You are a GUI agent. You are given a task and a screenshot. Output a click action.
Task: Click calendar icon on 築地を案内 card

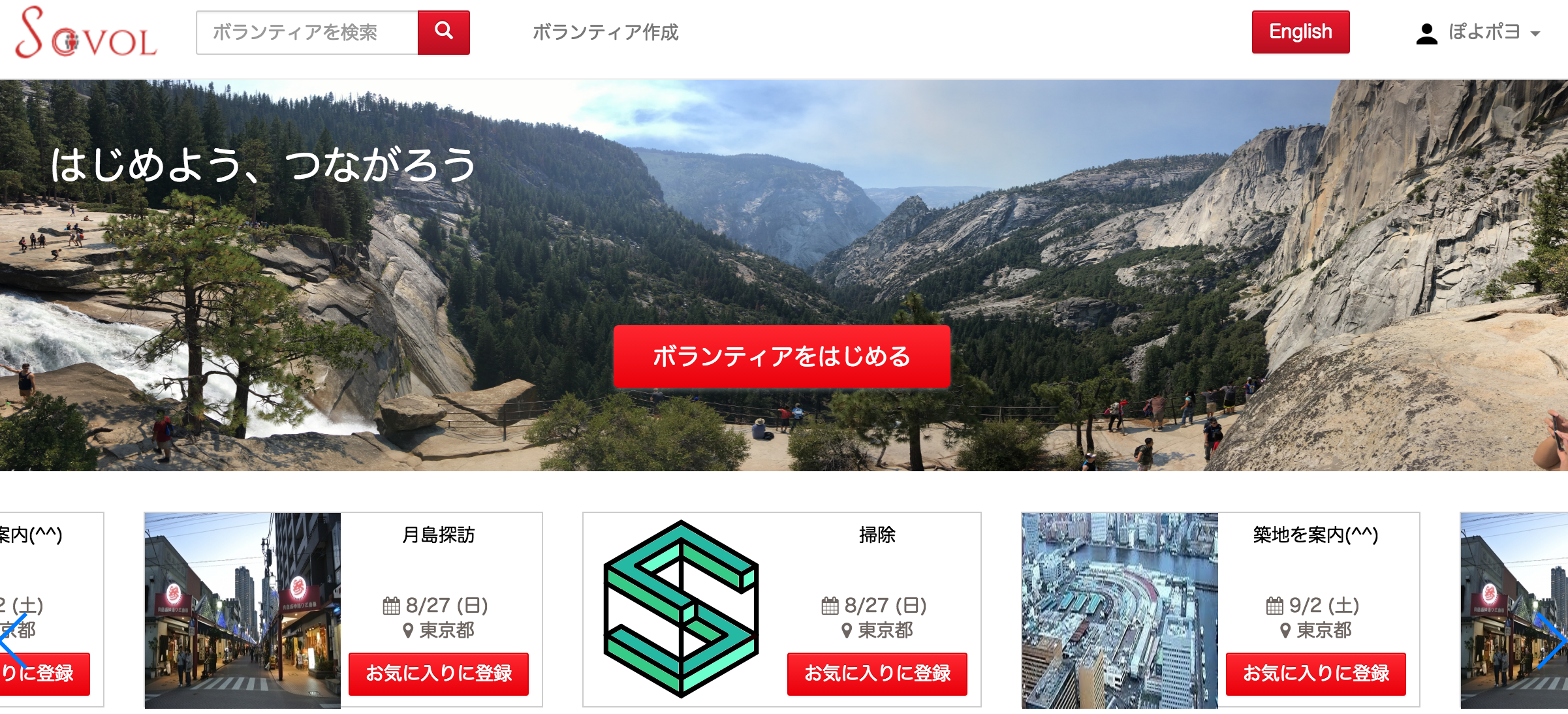click(1274, 606)
